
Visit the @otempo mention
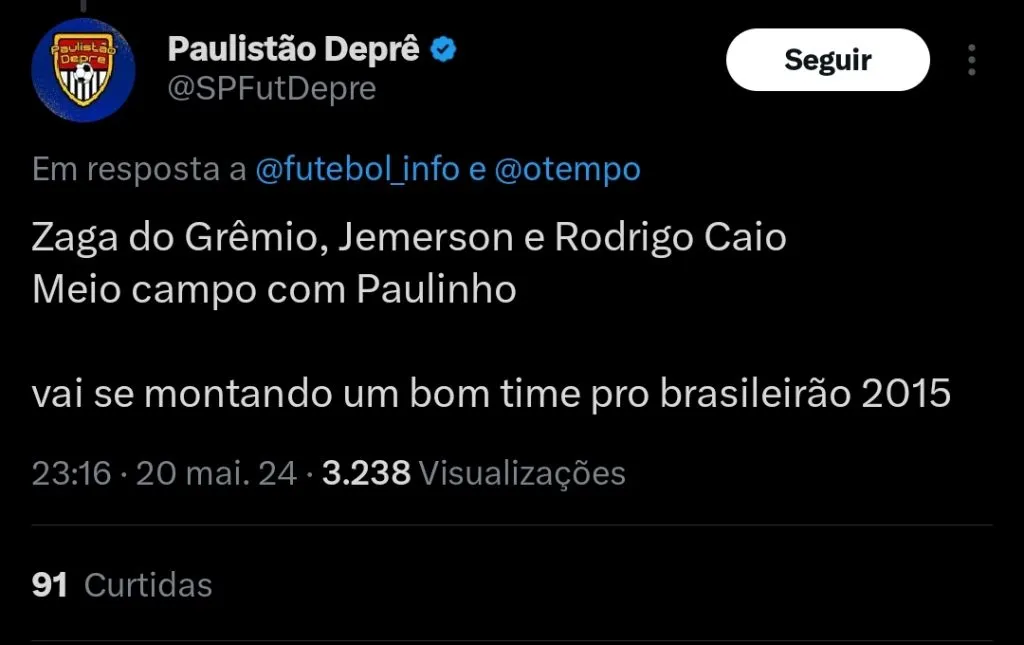point(568,170)
